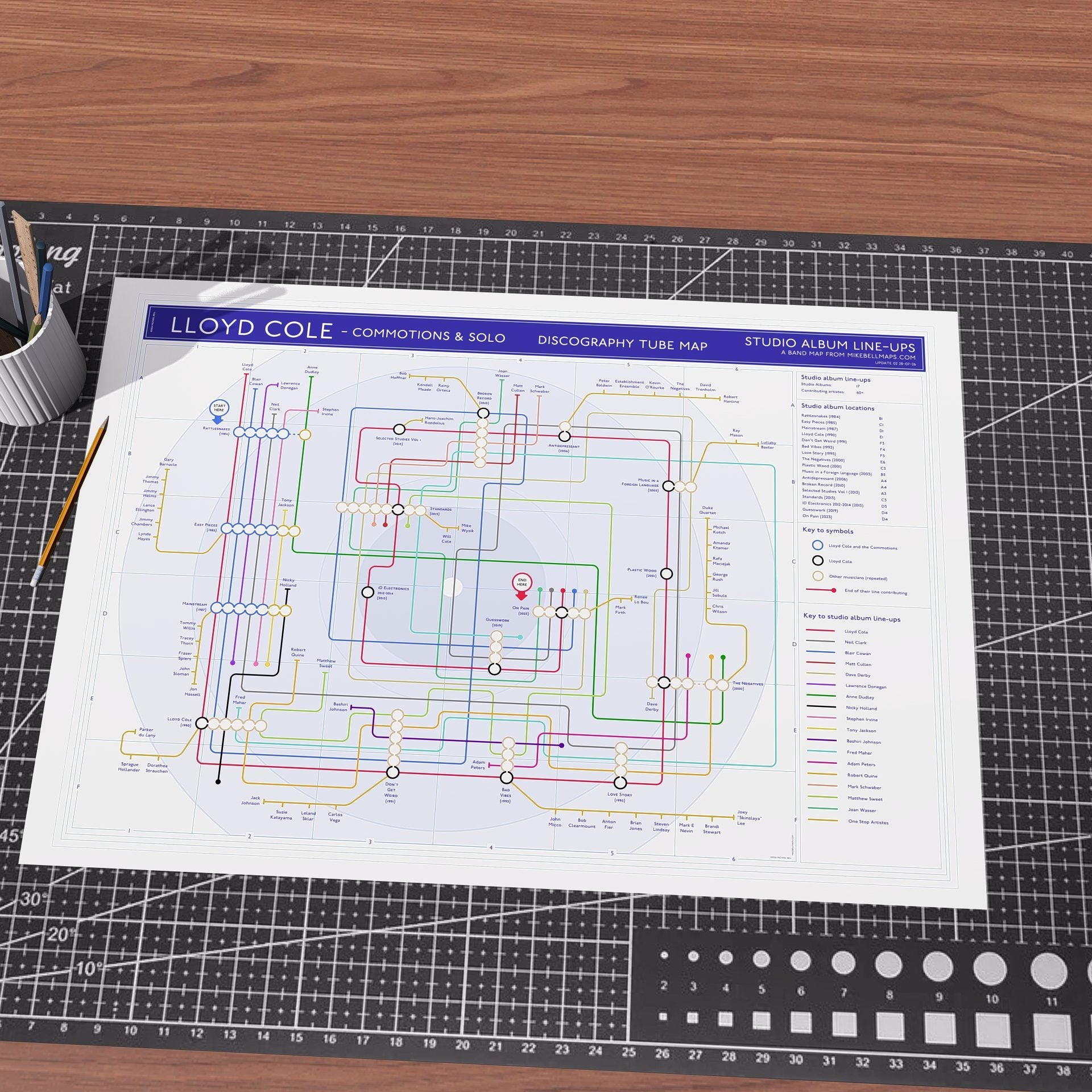Click the beige Other musicians circle symbol
Screen dimensions: 1092x1092
pos(818,576)
